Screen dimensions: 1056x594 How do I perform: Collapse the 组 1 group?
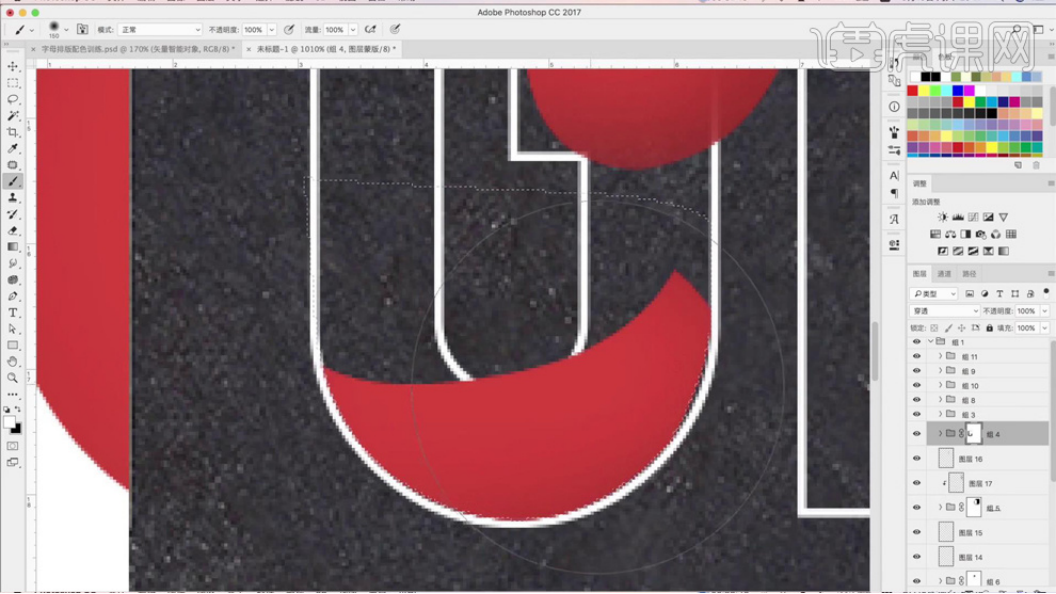pos(931,342)
